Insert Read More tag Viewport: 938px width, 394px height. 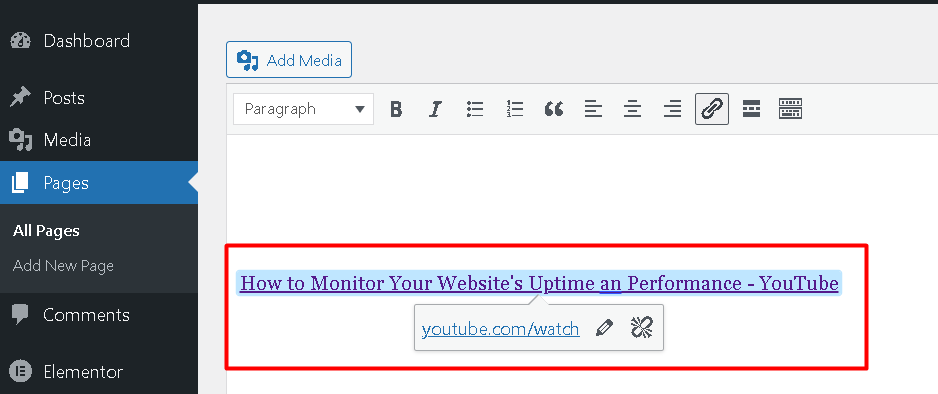coord(751,109)
